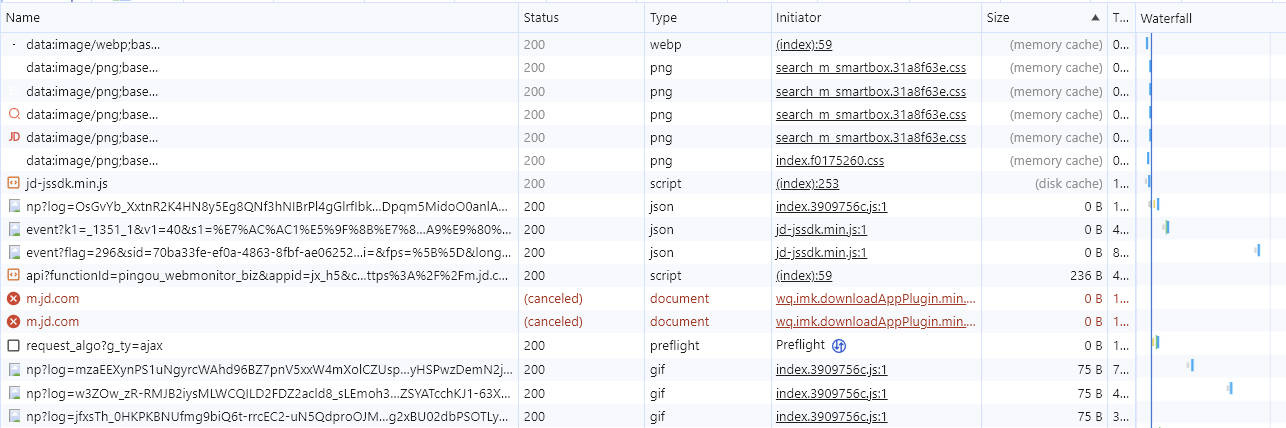Viewport: 1286px width, 428px height.
Task: Click the blank document icon beside request_algo
Action: click(13, 345)
